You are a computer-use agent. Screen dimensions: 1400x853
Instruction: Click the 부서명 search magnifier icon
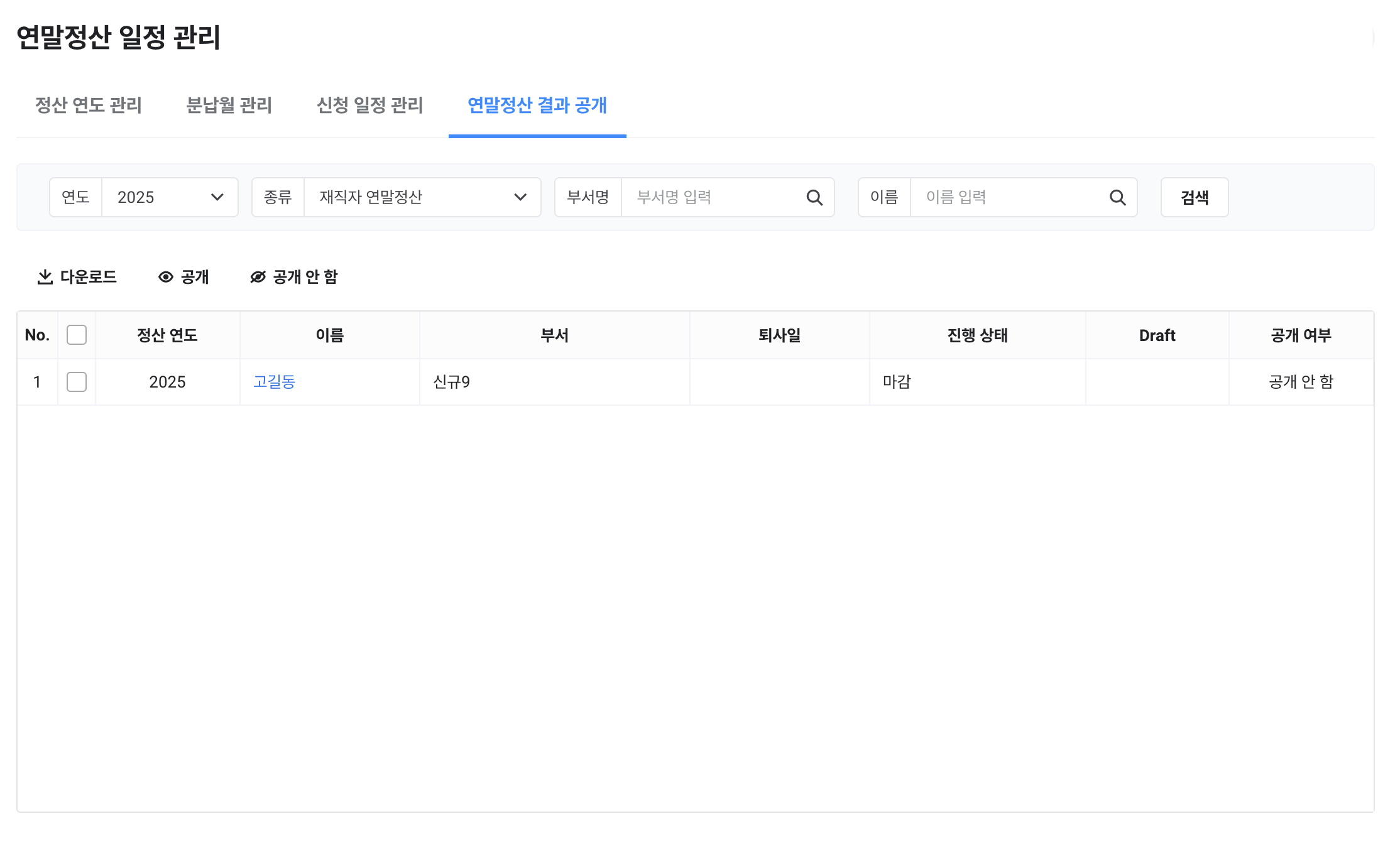pos(814,198)
